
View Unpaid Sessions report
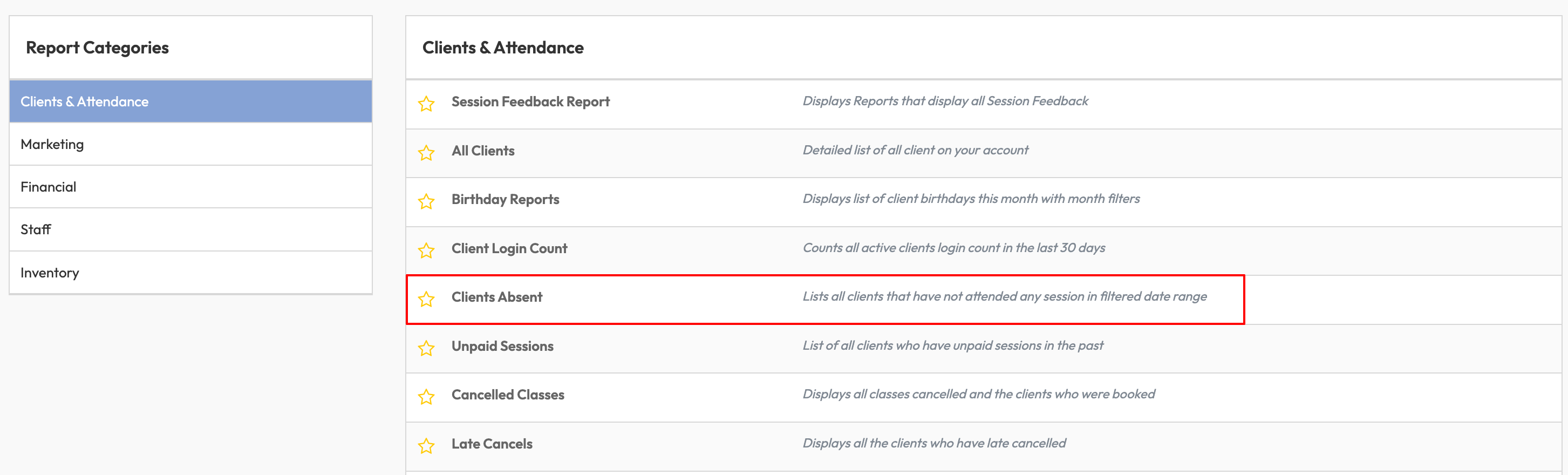502,346
